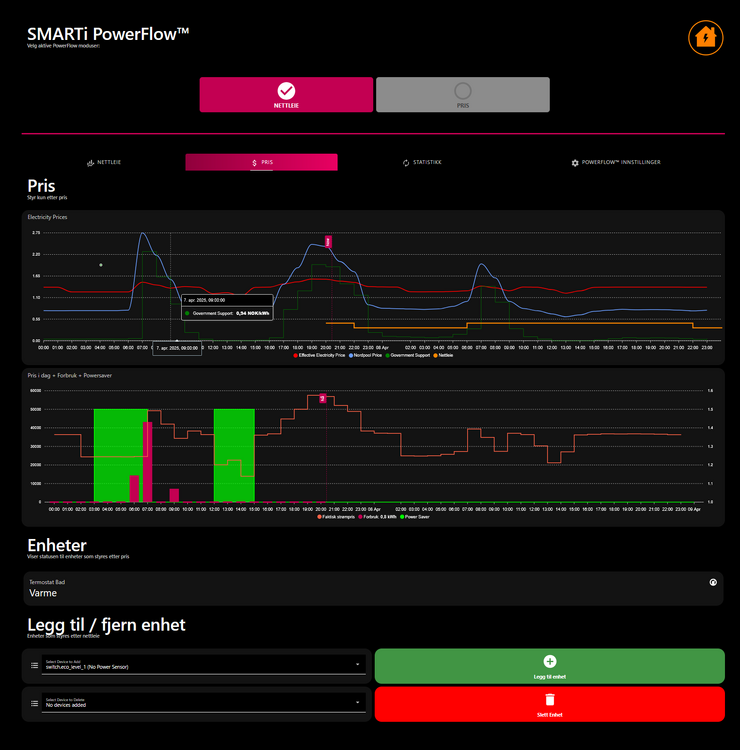Click the trash icon on Slett Enhet
This screenshot has height=750, width=740.
549,699
